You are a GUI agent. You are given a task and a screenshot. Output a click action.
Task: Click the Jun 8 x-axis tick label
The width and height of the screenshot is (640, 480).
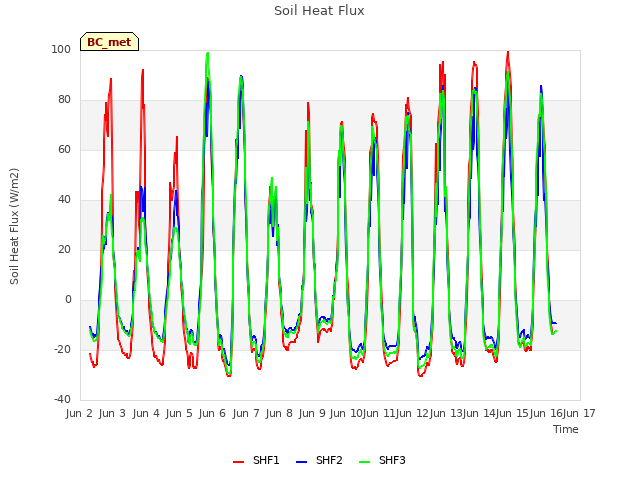click(x=279, y=413)
